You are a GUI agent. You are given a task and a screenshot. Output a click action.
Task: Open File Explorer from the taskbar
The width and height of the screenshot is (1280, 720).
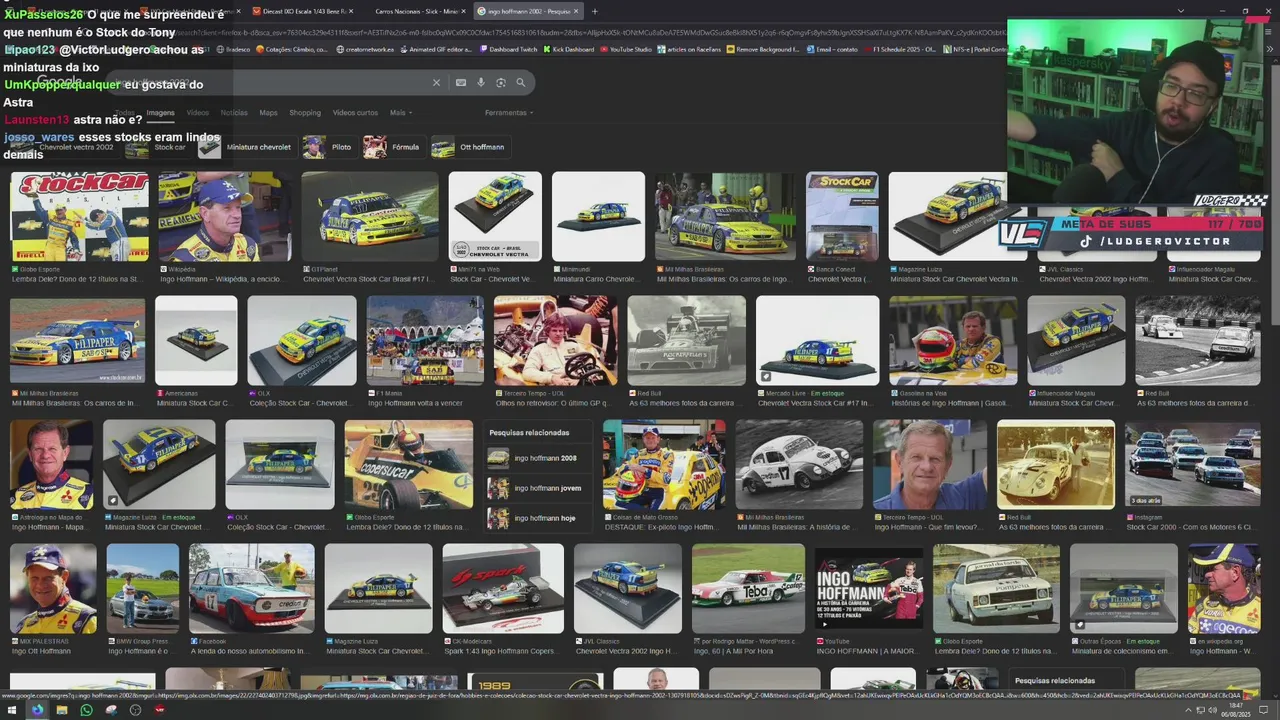pyautogui.click(x=62, y=710)
